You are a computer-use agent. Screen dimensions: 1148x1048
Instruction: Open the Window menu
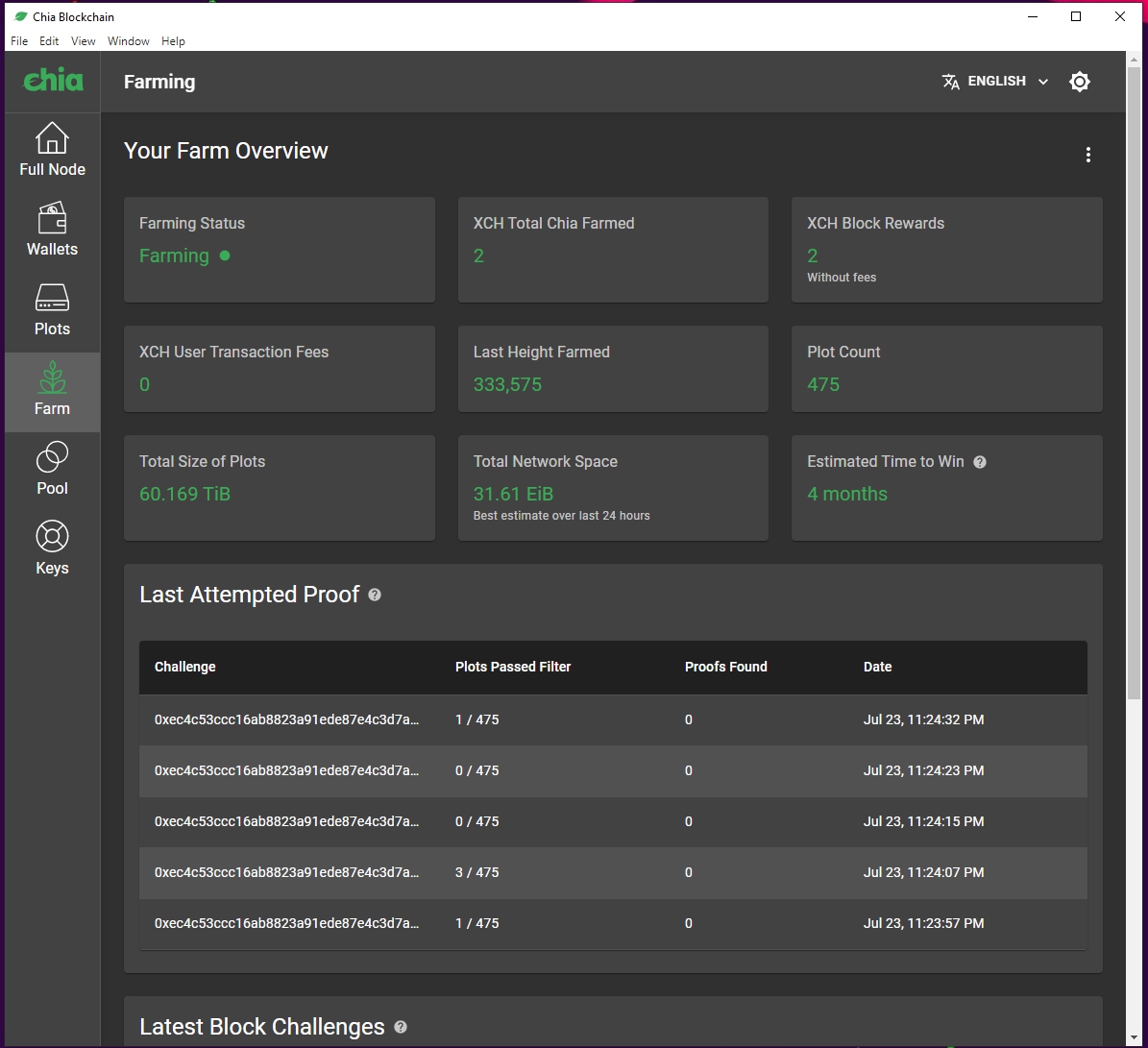(128, 41)
